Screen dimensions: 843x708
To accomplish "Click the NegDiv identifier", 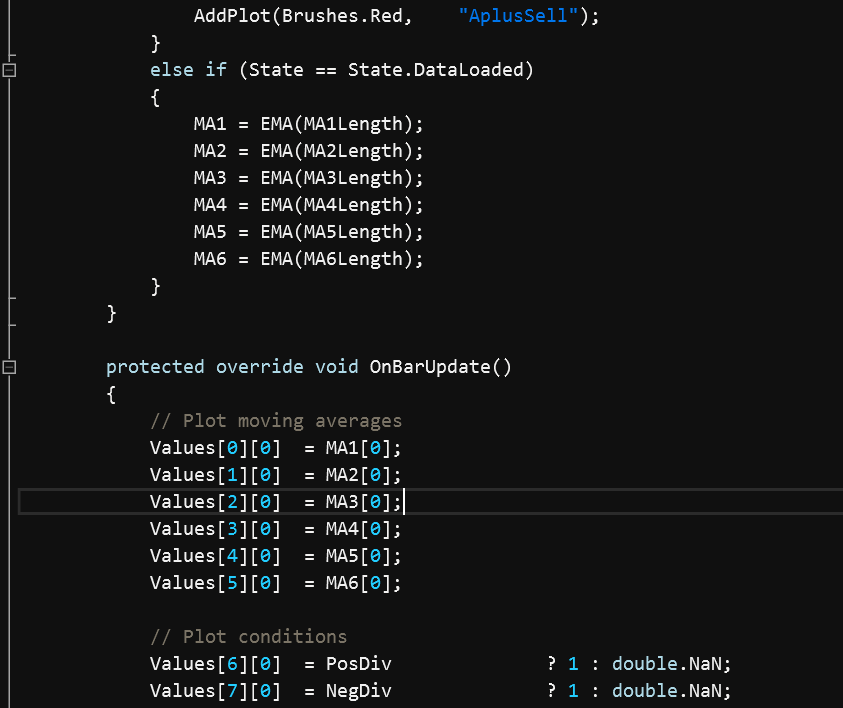I will click(358, 691).
